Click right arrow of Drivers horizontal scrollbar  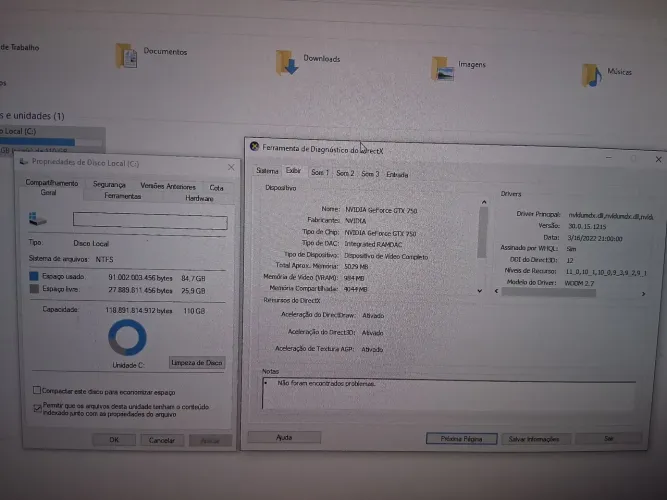coord(643,294)
